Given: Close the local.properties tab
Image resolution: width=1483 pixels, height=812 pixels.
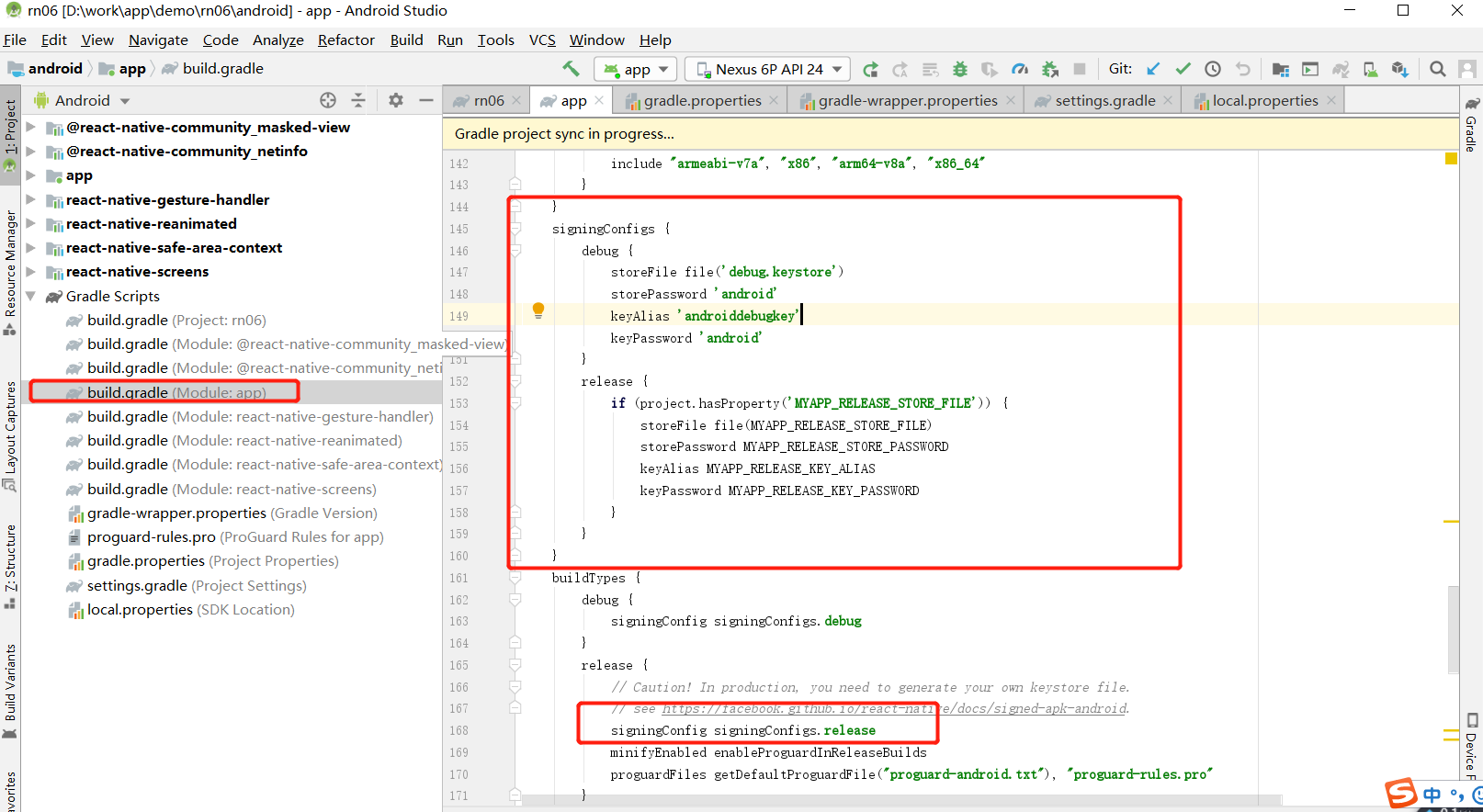Looking at the screenshot, I should [x=1330, y=100].
